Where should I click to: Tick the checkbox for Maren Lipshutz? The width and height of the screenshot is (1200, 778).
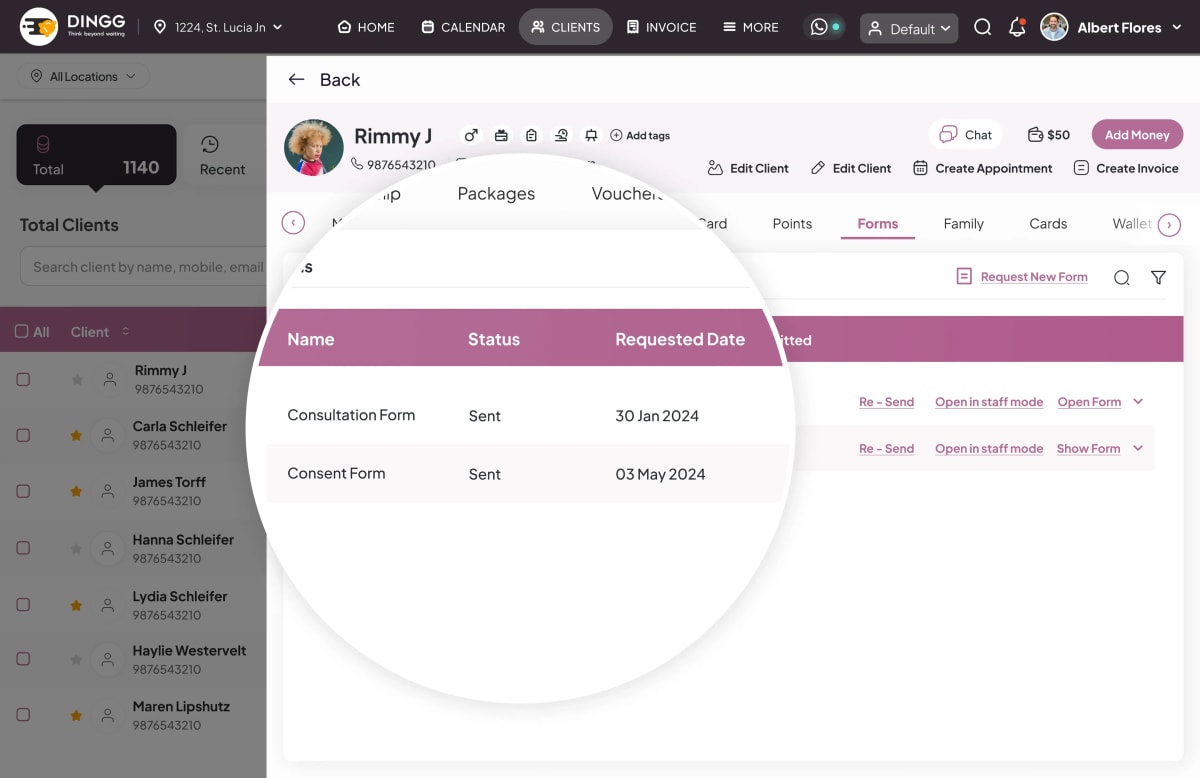pyautogui.click(x=23, y=716)
